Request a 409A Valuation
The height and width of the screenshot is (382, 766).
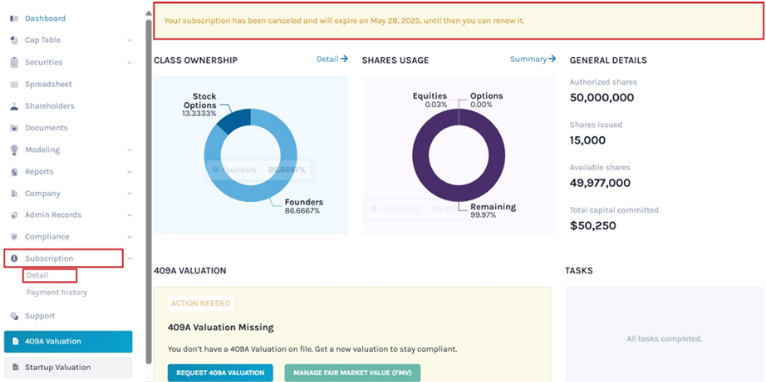pos(220,373)
